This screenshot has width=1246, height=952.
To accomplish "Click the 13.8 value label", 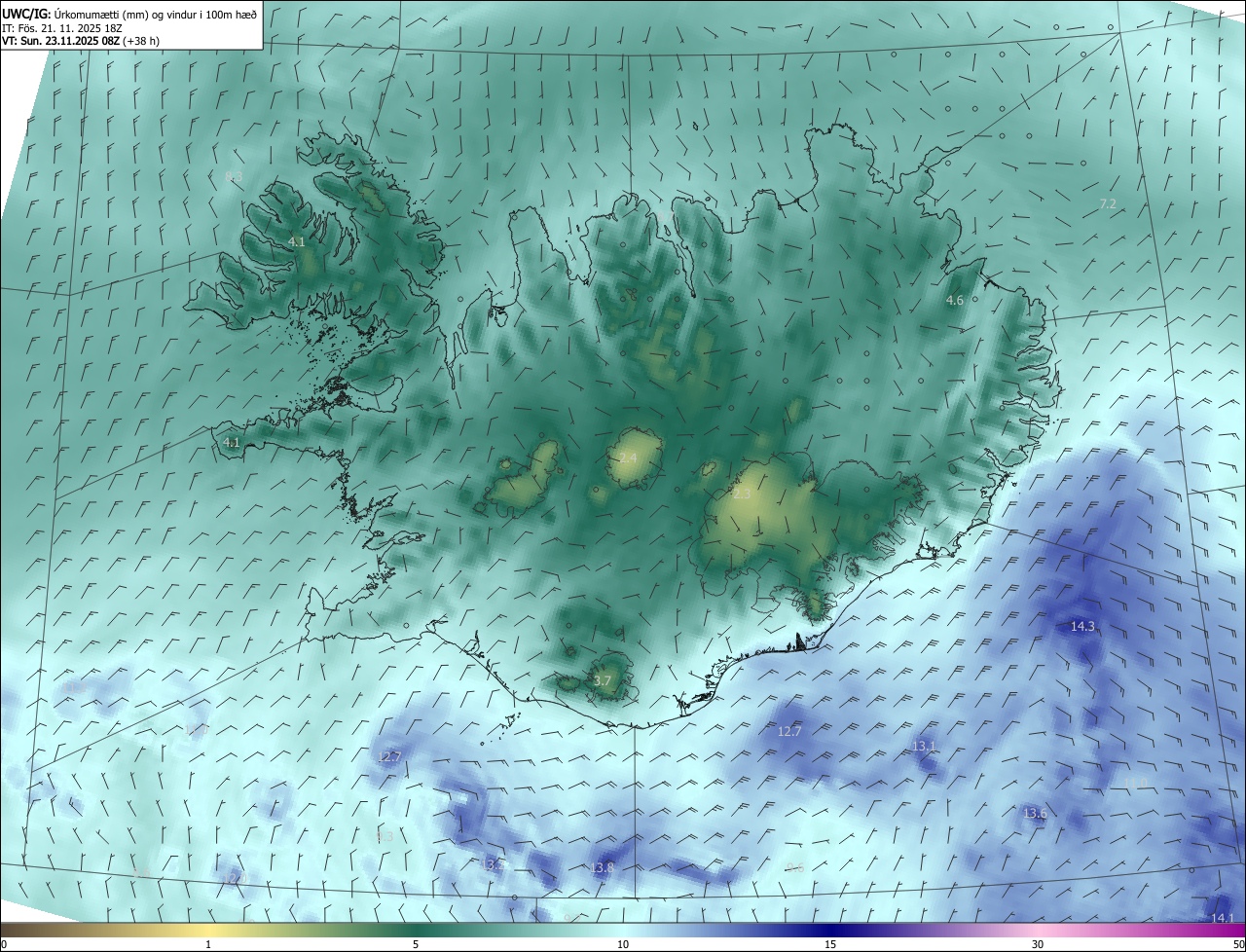I will pos(603,867).
